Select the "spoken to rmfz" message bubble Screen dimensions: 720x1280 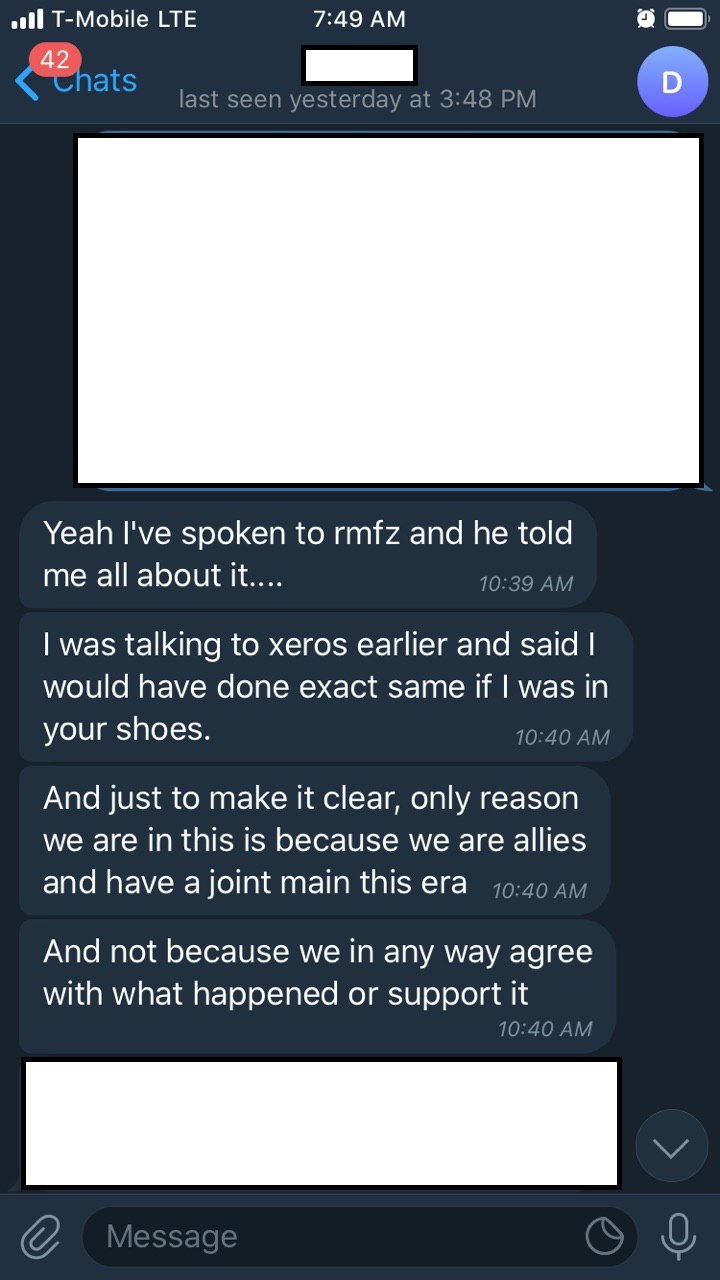coord(308,554)
